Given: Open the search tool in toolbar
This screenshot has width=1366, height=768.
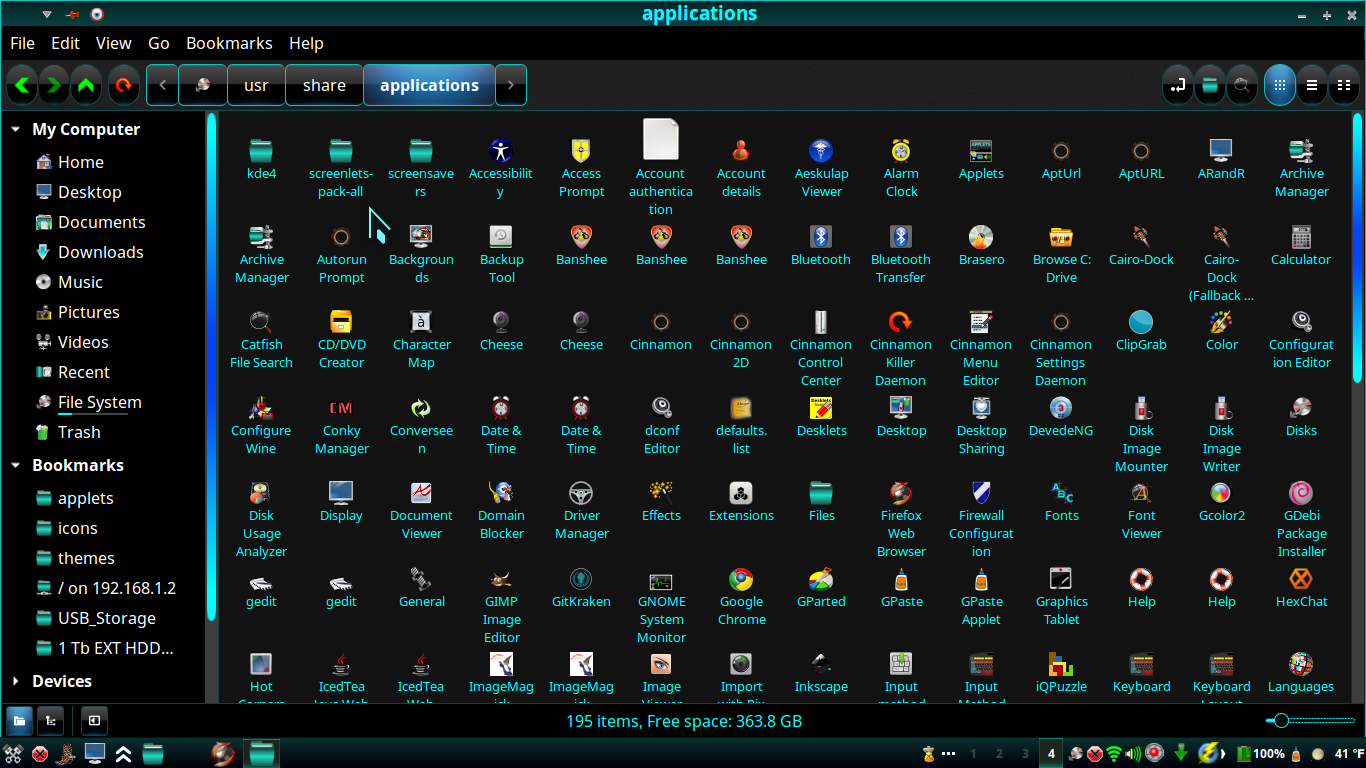Looking at the screenshot, I should coord(1242,85).
